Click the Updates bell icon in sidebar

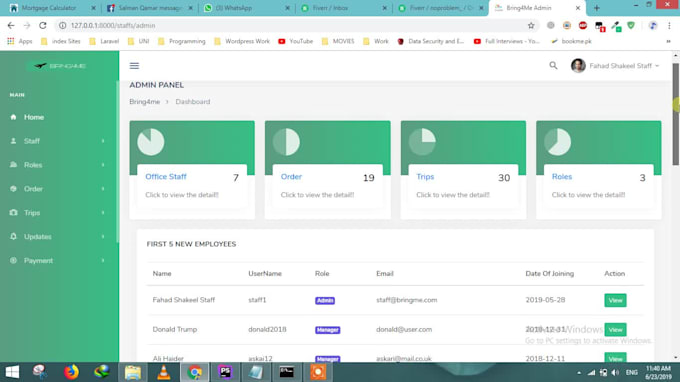coord(13,236)
